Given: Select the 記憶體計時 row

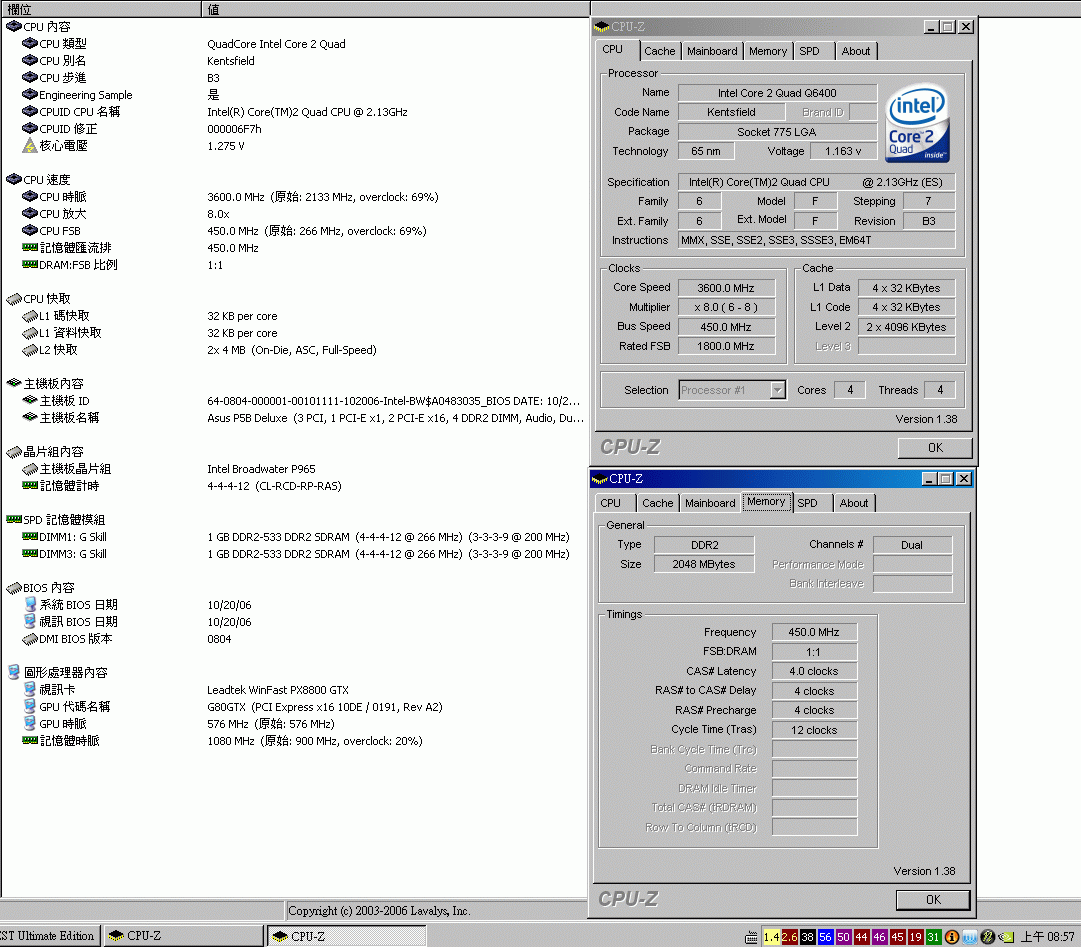Looking at the screenshot, I should [295, 486].
